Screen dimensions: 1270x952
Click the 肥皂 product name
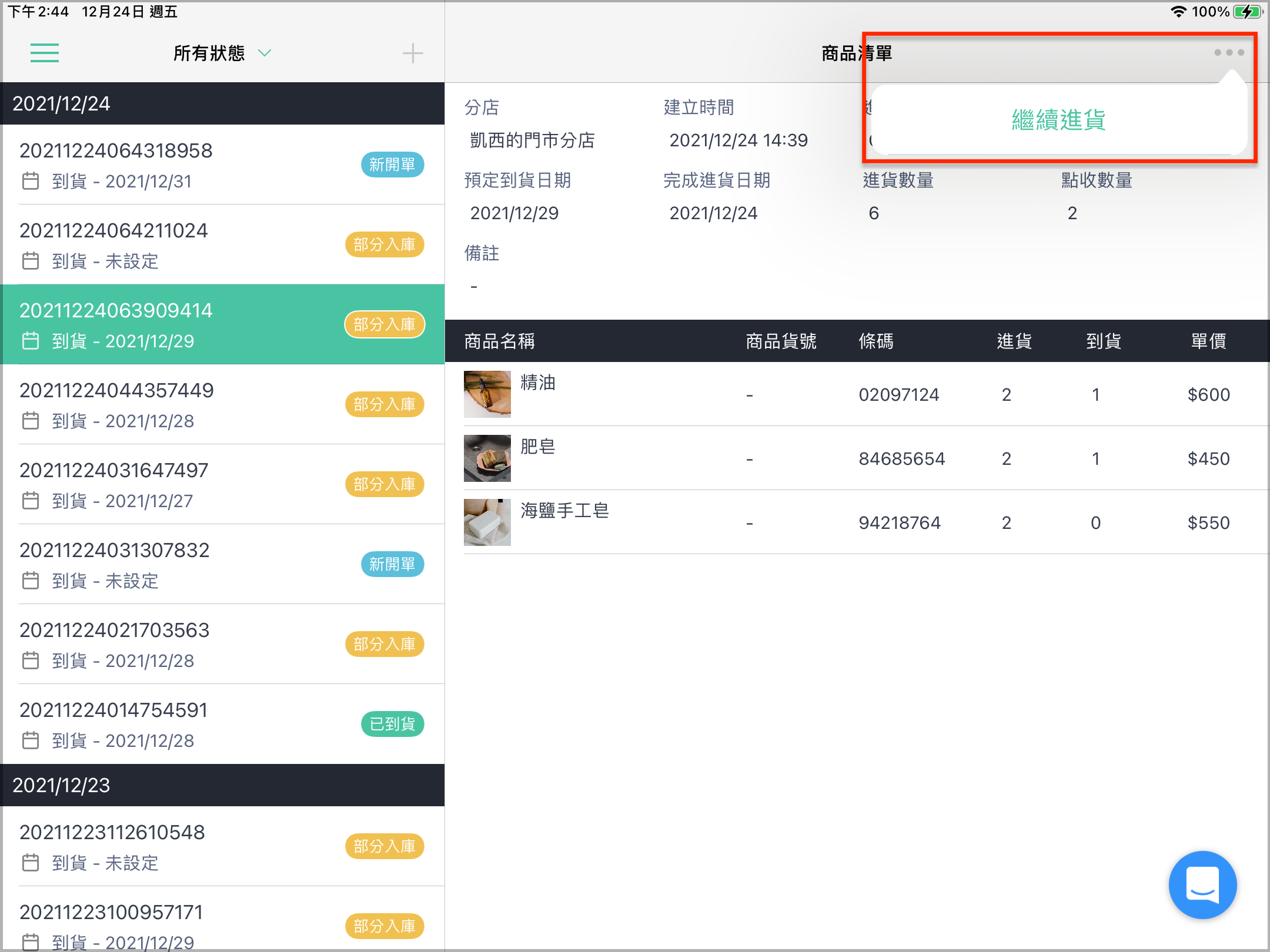[538, 447]
